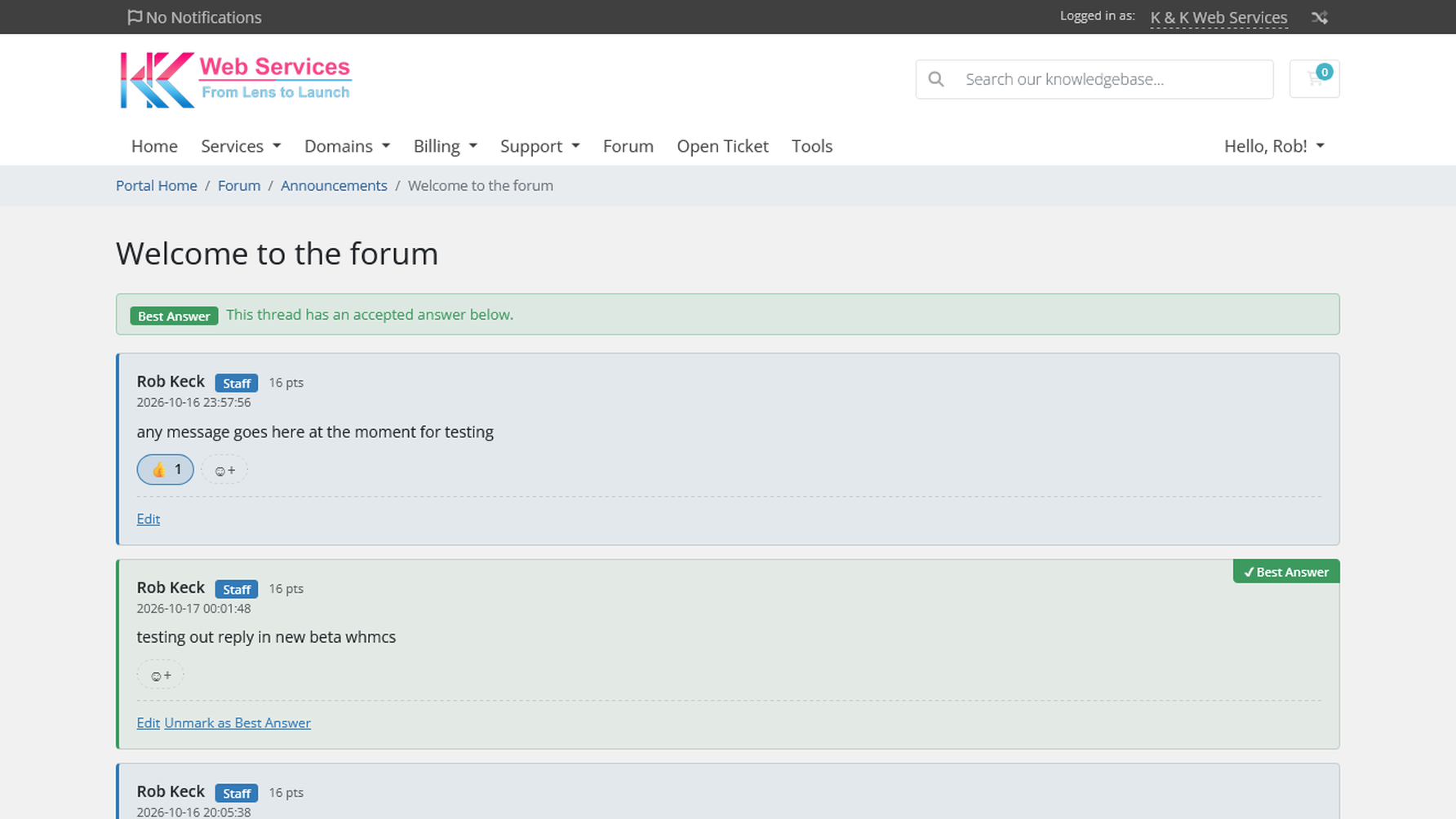This screenshot has height=819, width=1456.
Task: Open the 'Hello, Rob!' account dropdown
Action: pos(1274,146)
